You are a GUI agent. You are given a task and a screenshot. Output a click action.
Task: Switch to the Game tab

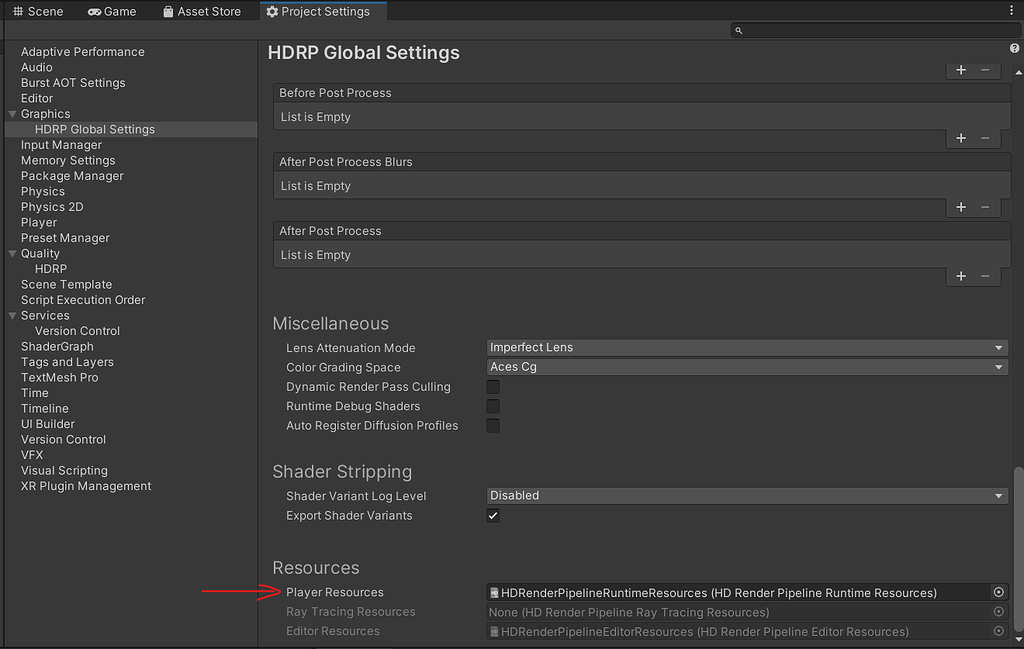112,12
